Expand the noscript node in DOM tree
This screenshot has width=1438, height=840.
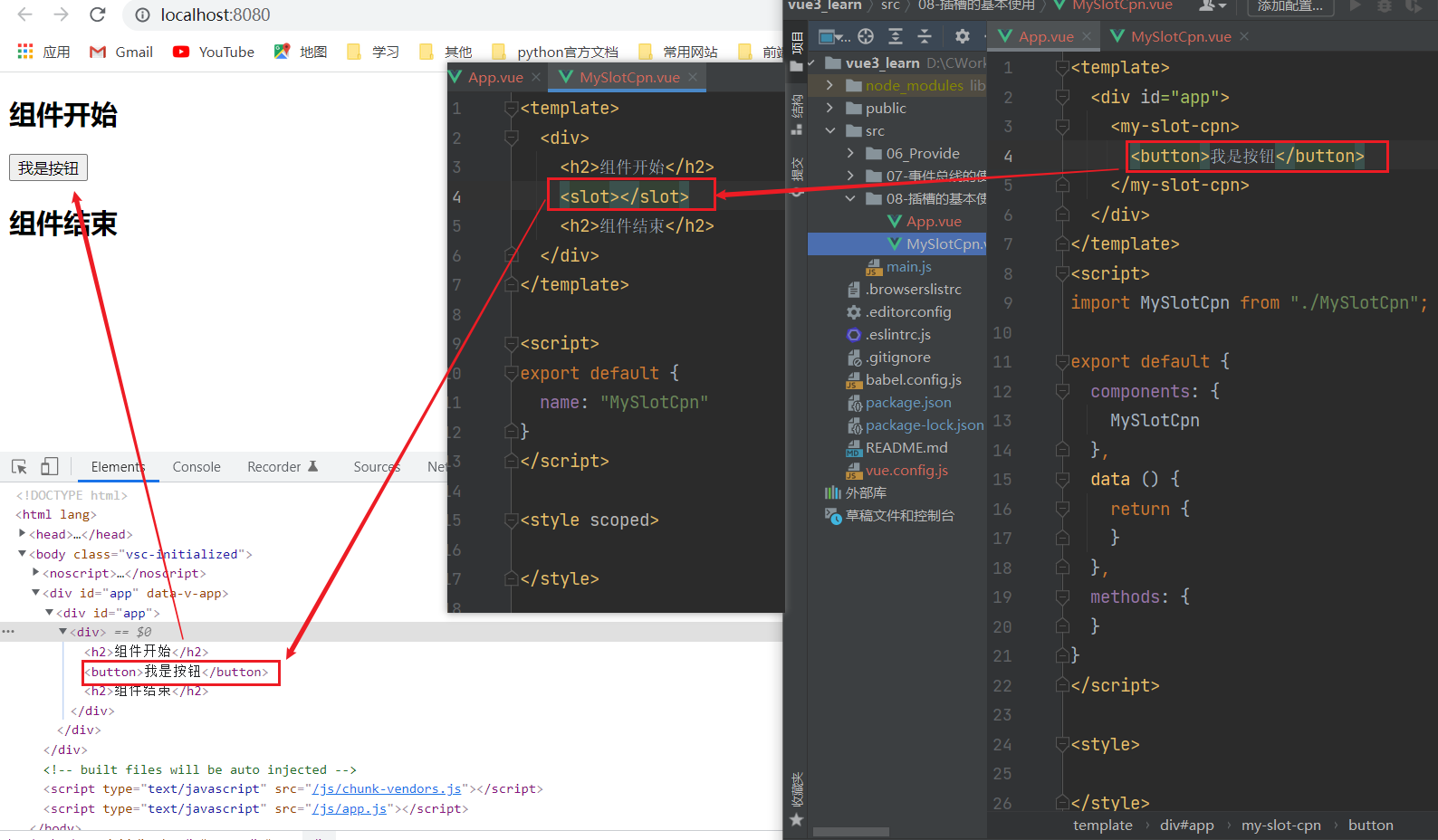(35, 573)
